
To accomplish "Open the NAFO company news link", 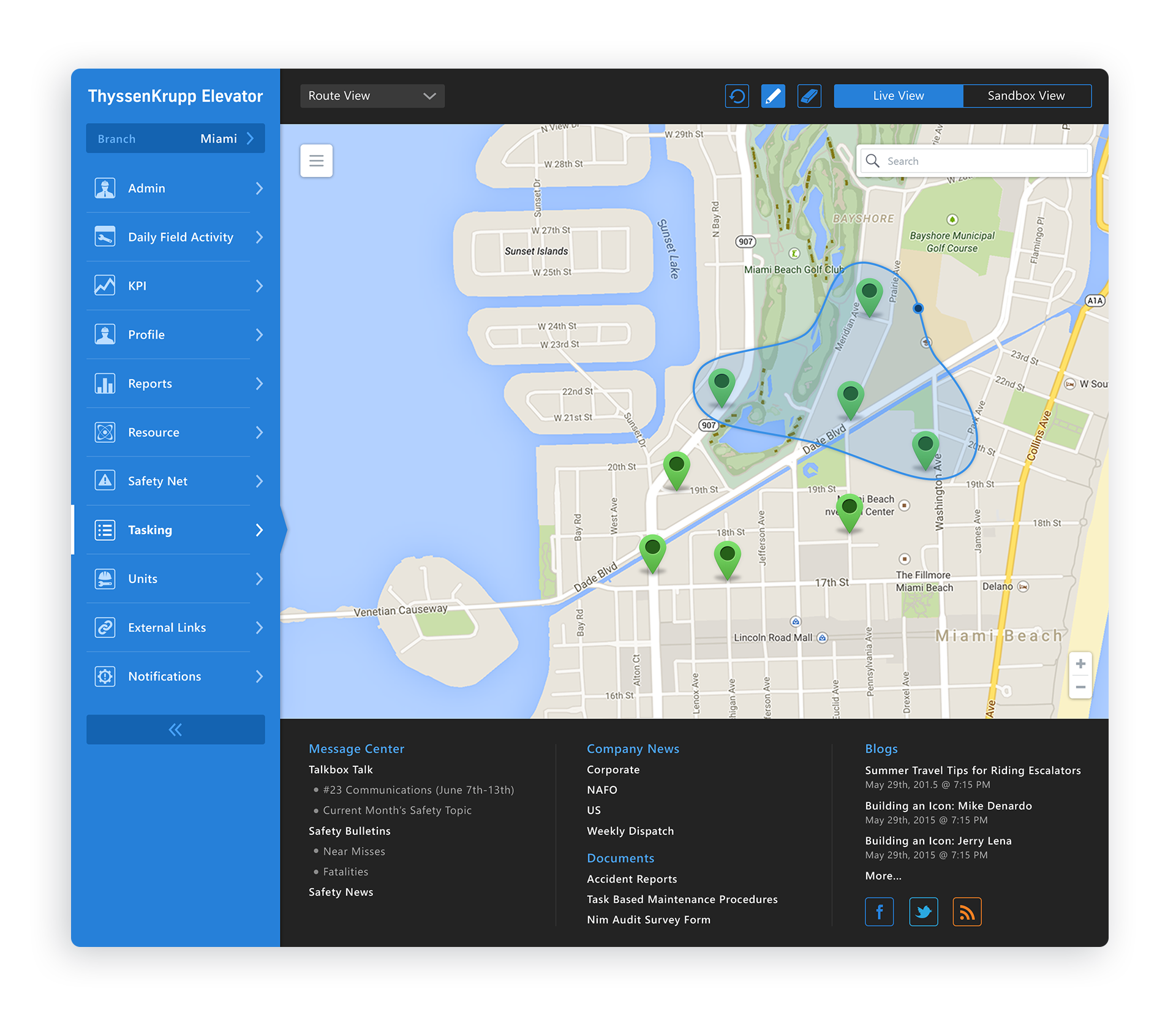I will tap(602, 790).
